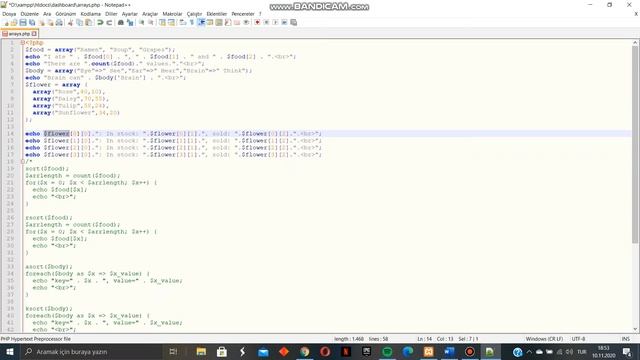Open the Görünüm menu

click(66, 14)
